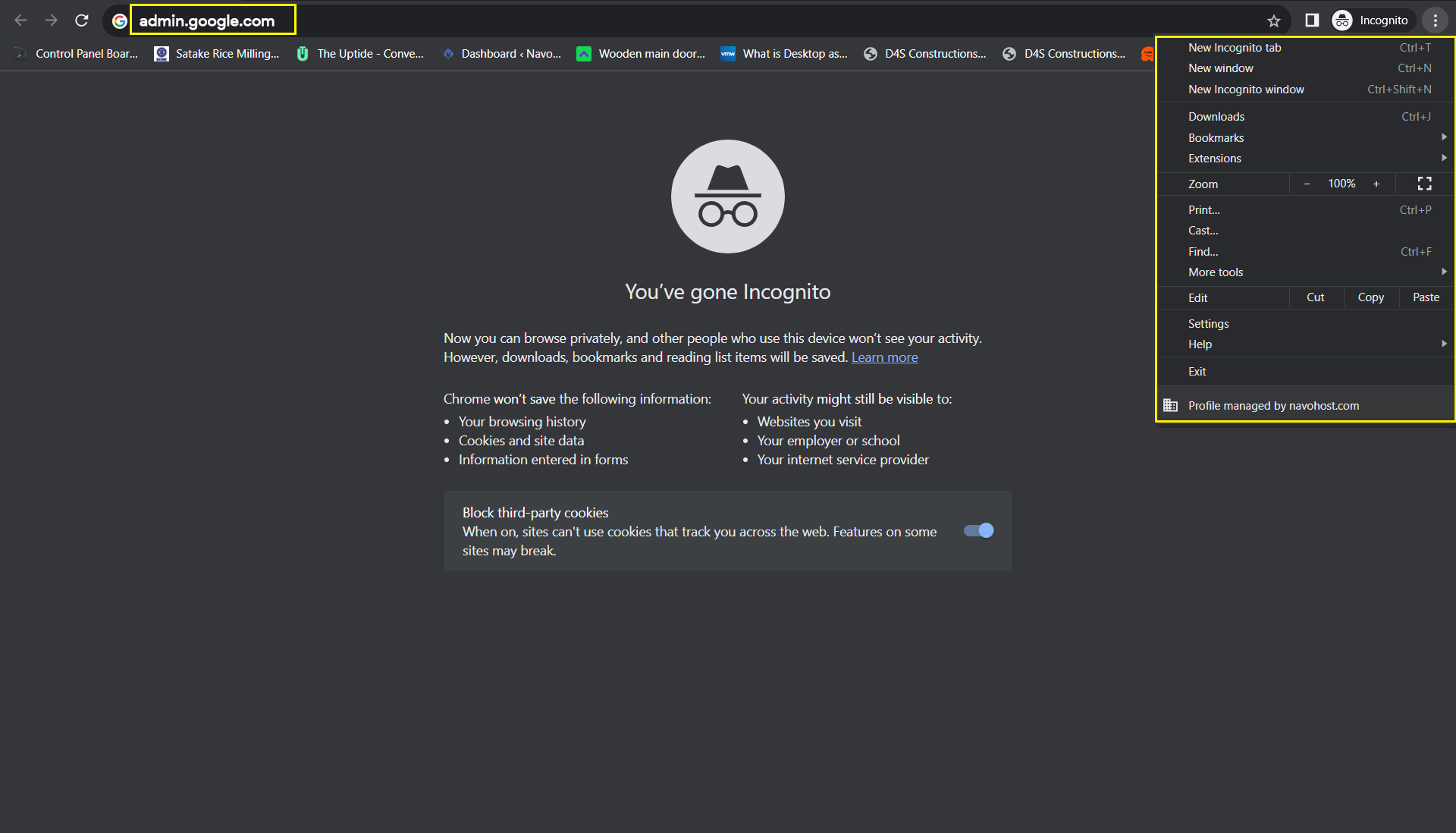Decrease zoom with the minus button
The width and height of the screenshot is (1456, 833).
[1307, 184]
